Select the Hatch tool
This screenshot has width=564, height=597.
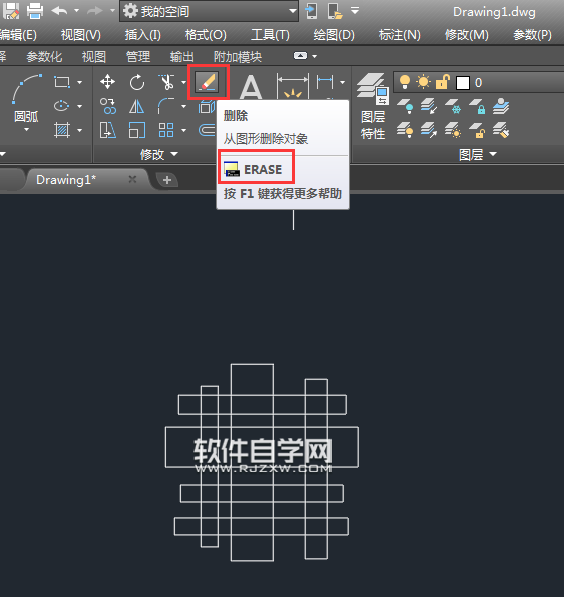(62, 130)
